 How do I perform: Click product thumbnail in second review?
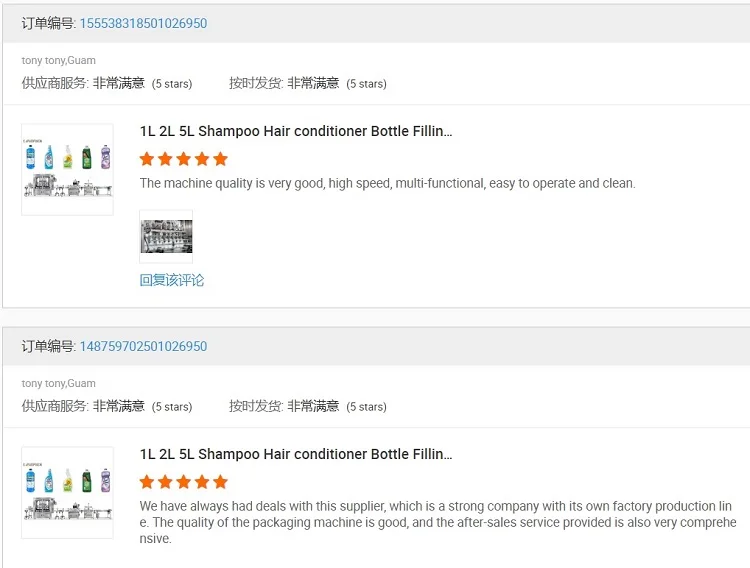pyautogui.click(x=67, y=492)
